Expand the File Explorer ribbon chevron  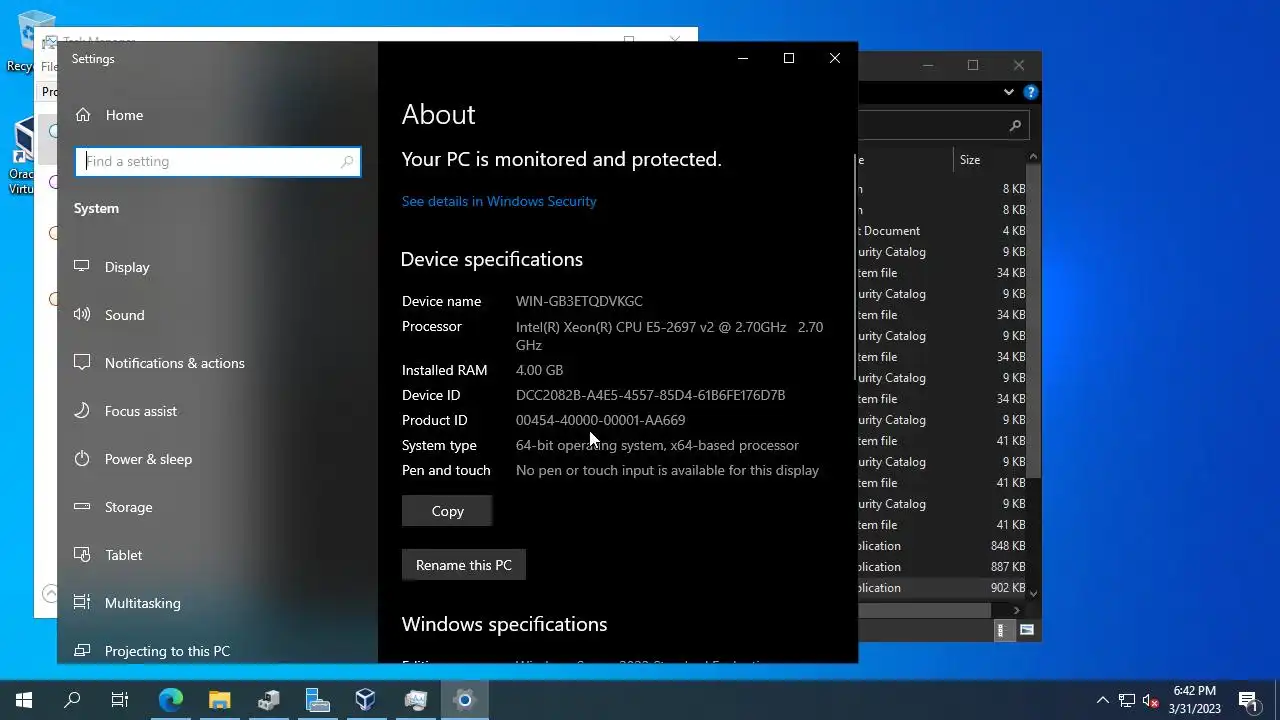pos(1009,92)
